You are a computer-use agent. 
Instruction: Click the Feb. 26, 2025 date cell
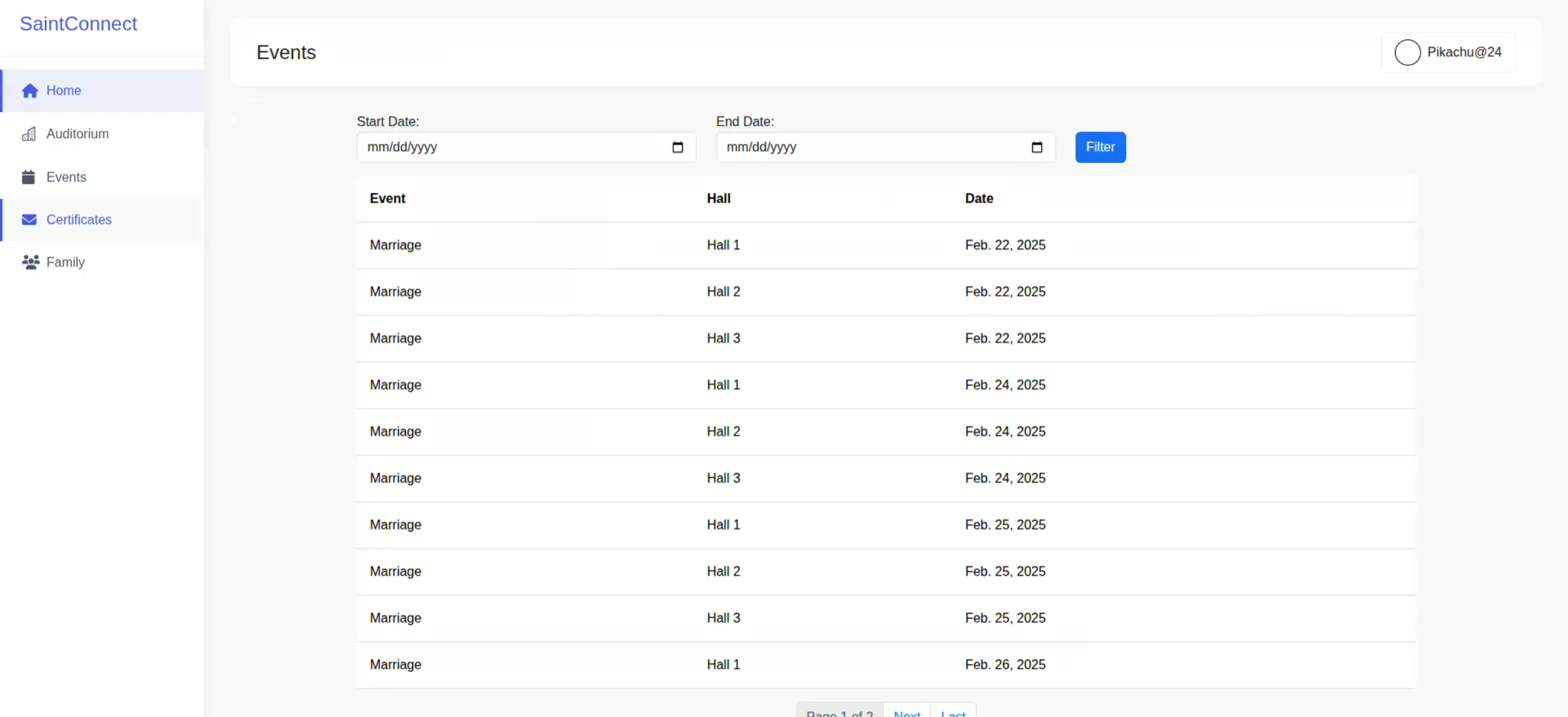pos(1004,665)
